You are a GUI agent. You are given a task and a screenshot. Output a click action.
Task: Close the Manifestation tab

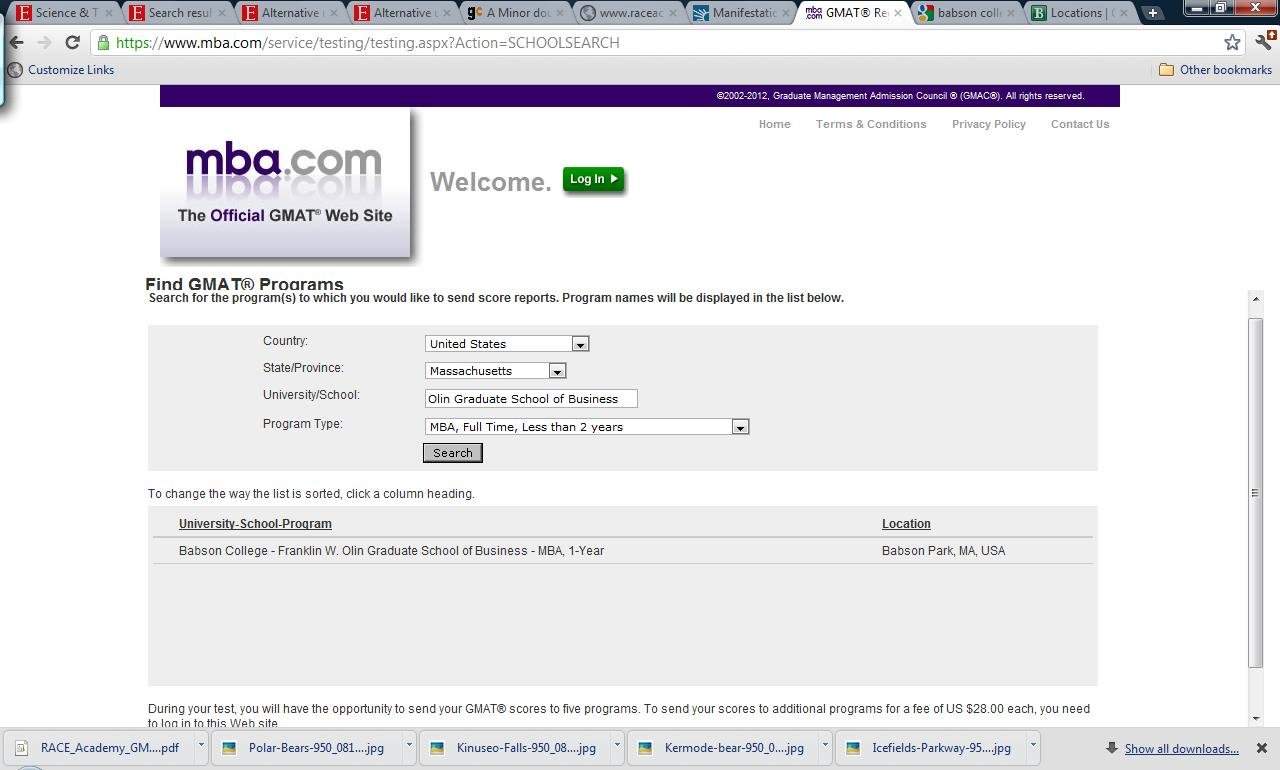tap(787, 13)
